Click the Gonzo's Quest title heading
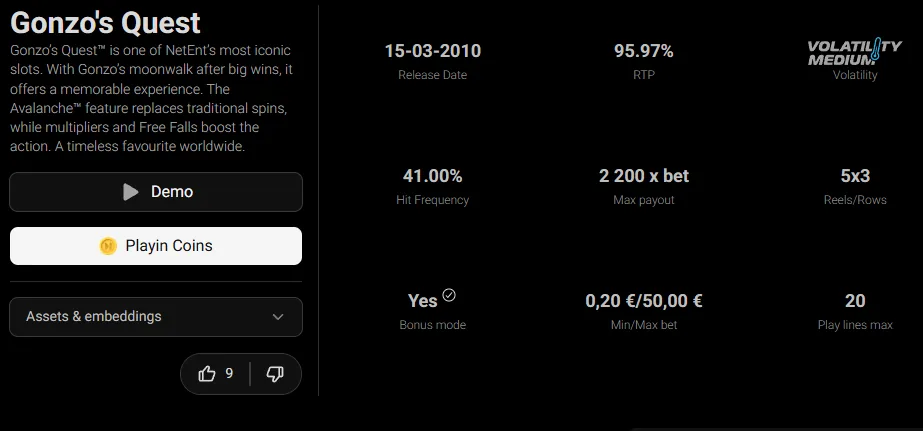 [105, 24]
